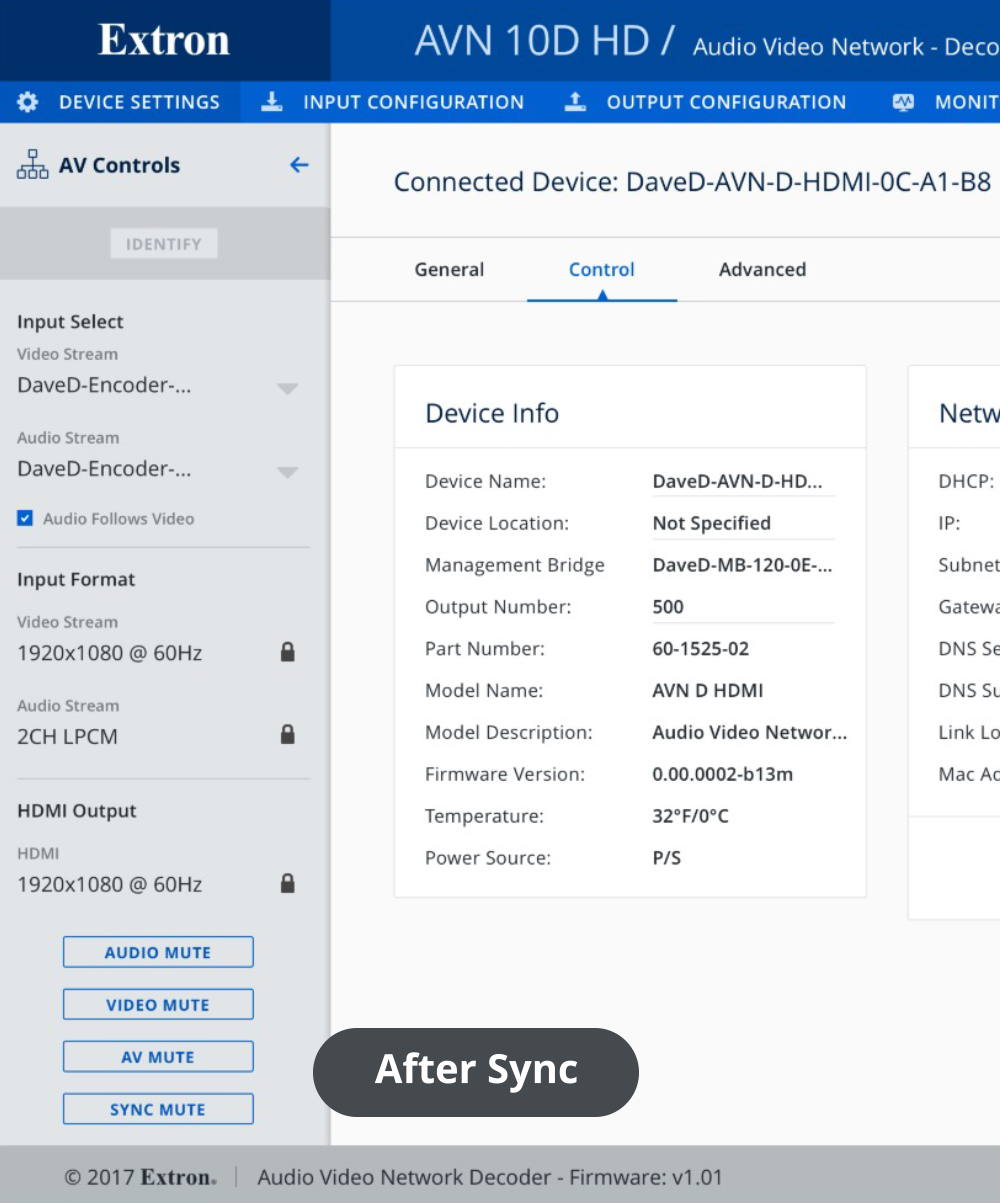
Task: Toggle Sync Mute on the device
Action: [x=157, y=1108]
